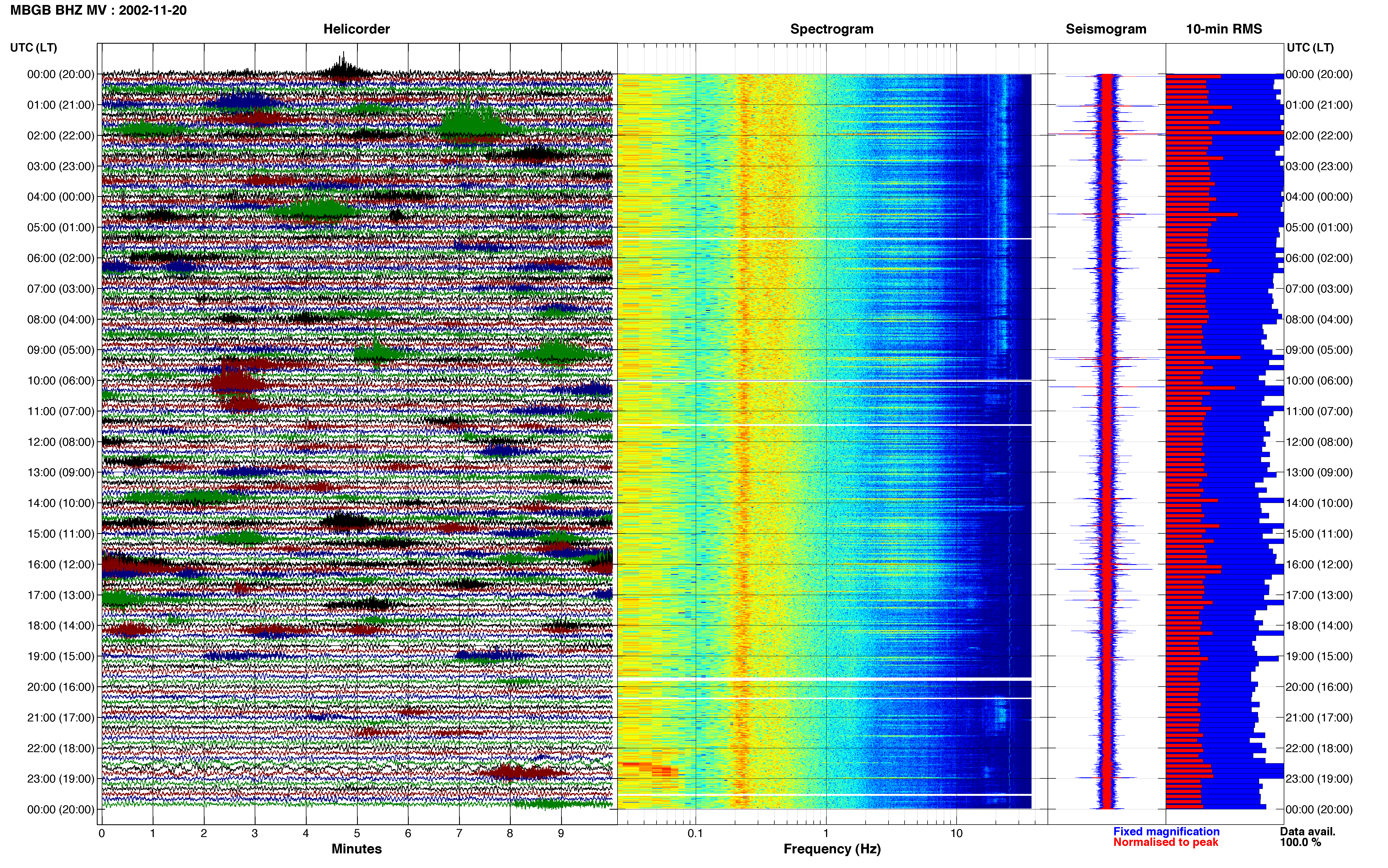Click left time label '05:00 (01:00)'
Image resolution: width=1388 pixels, height=868 pixels.
pos(61,227)
